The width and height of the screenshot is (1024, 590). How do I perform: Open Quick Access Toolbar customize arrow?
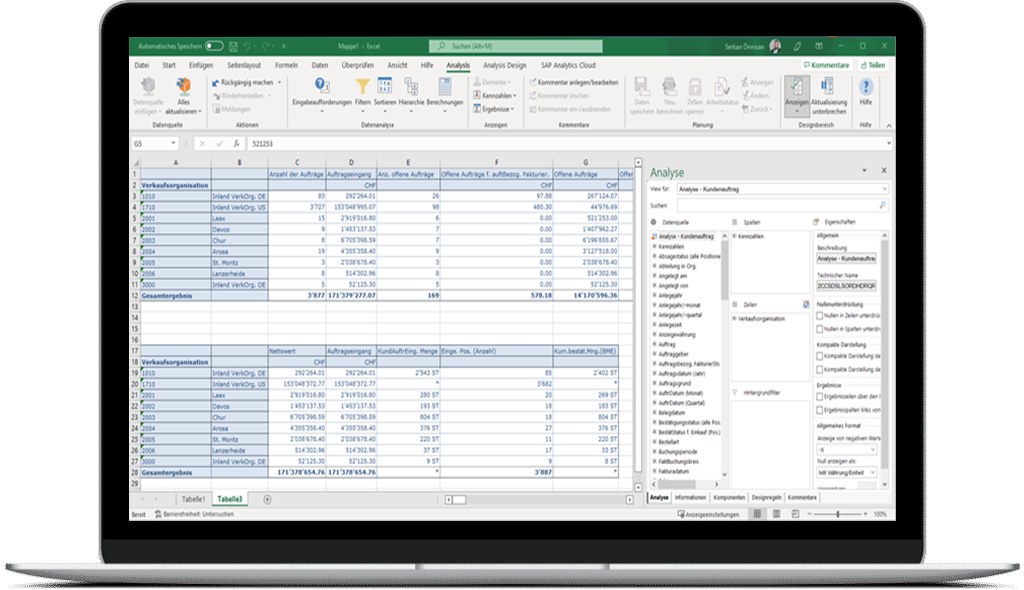(283, 46)
